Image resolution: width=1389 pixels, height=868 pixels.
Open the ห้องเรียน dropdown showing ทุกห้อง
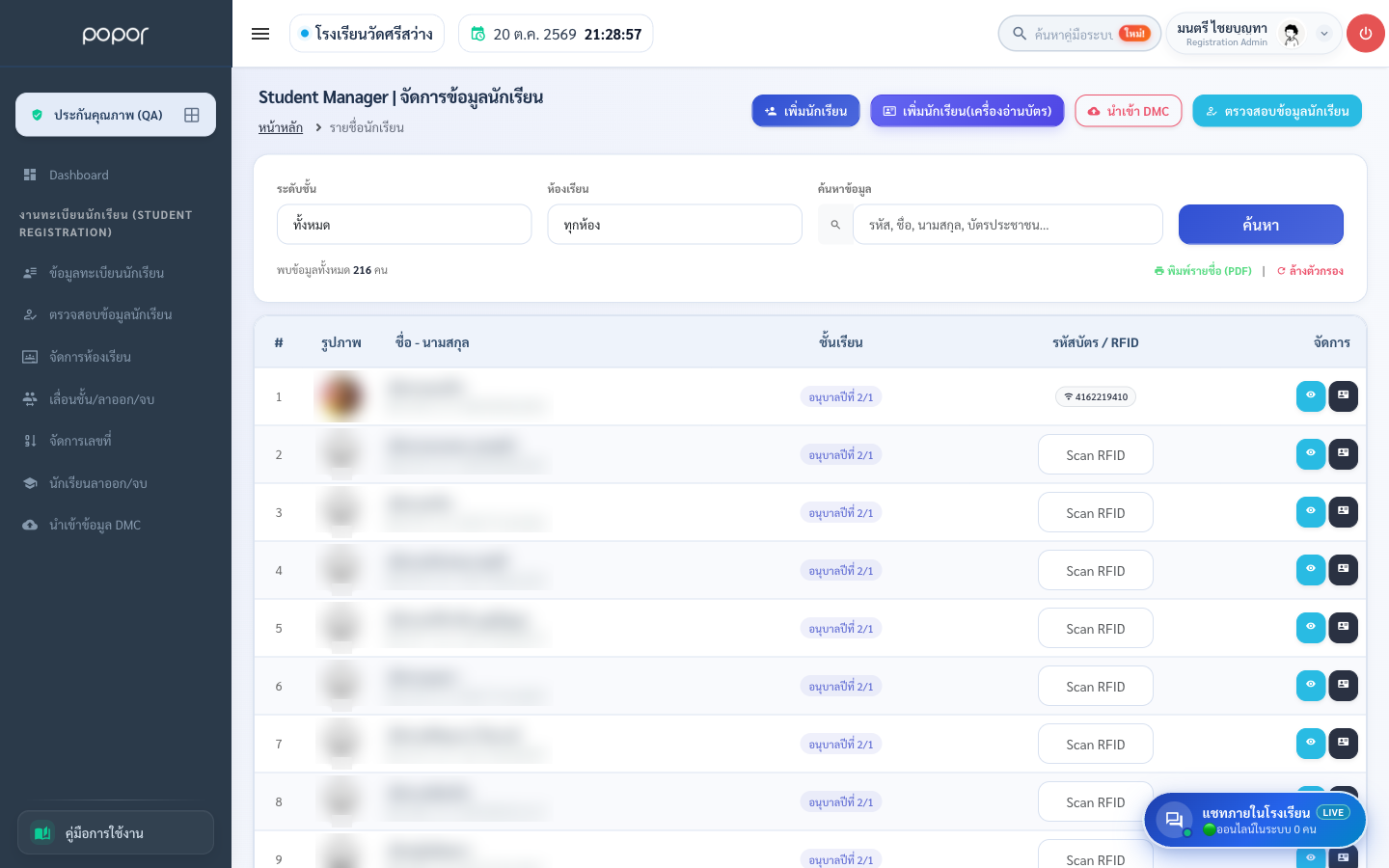(x=674, y=225)
